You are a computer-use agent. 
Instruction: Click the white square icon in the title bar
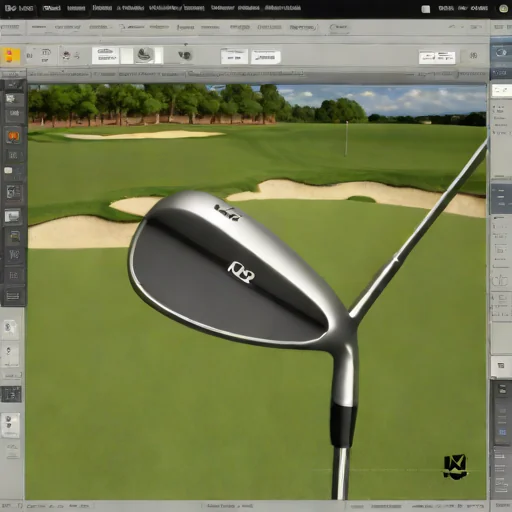(426, 9)
